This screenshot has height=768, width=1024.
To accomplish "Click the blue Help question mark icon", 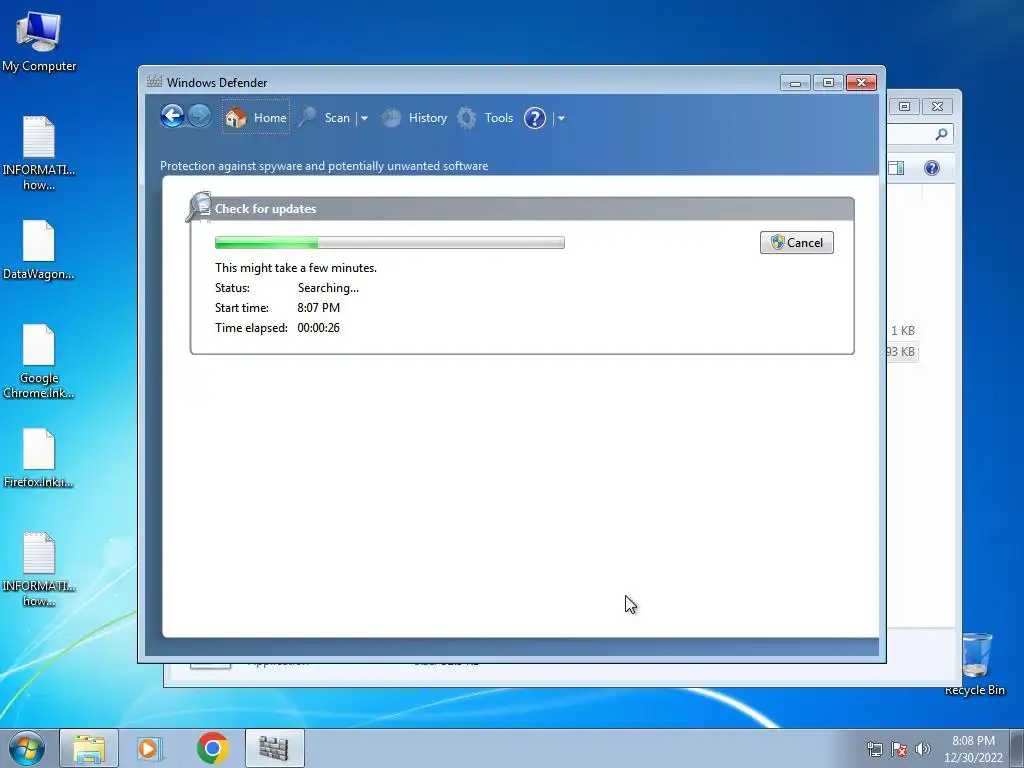I will 535,118.
